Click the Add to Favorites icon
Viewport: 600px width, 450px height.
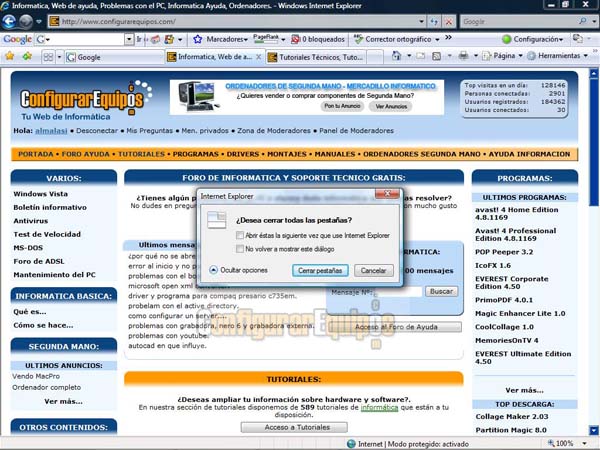[27, 56]
